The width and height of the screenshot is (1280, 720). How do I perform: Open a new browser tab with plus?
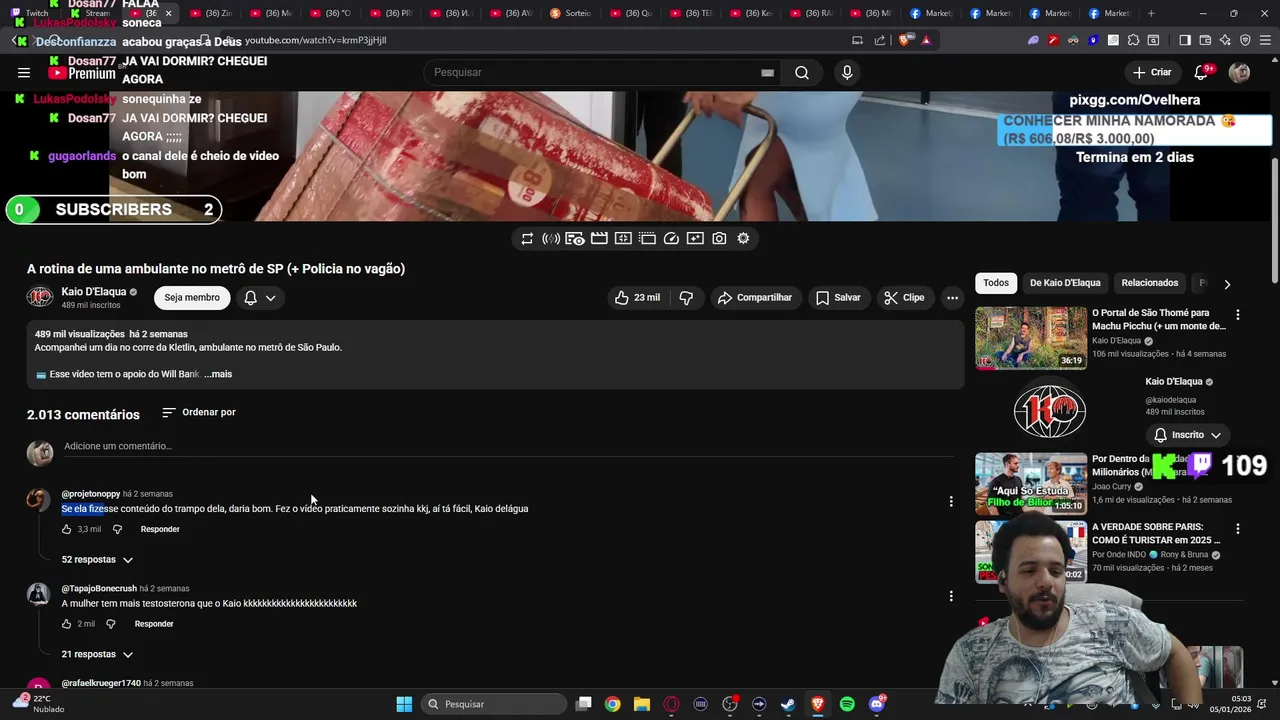[x=1151, y=13]
